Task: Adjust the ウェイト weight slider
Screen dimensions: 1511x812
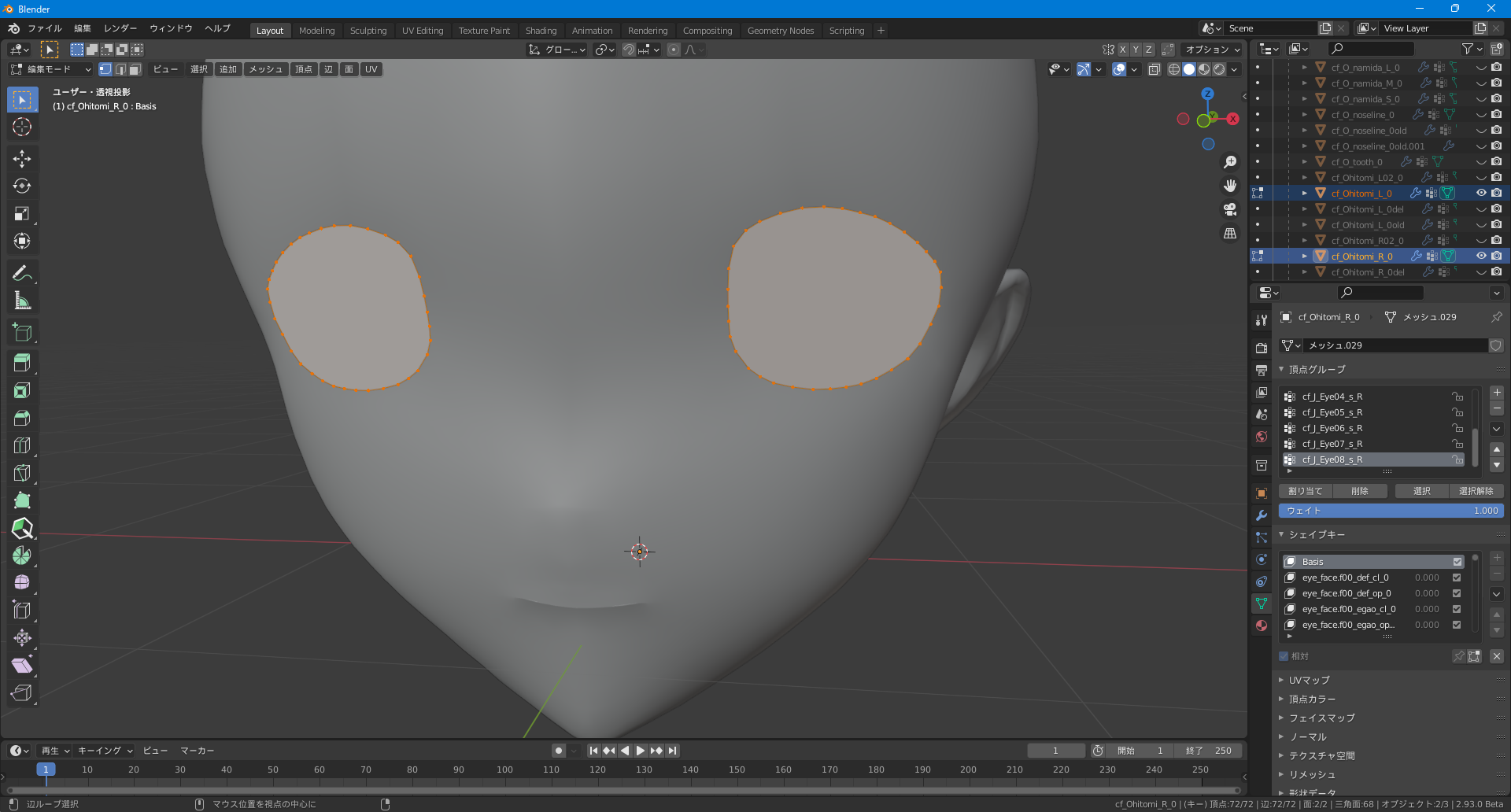Action: (x=1391, y=511)
